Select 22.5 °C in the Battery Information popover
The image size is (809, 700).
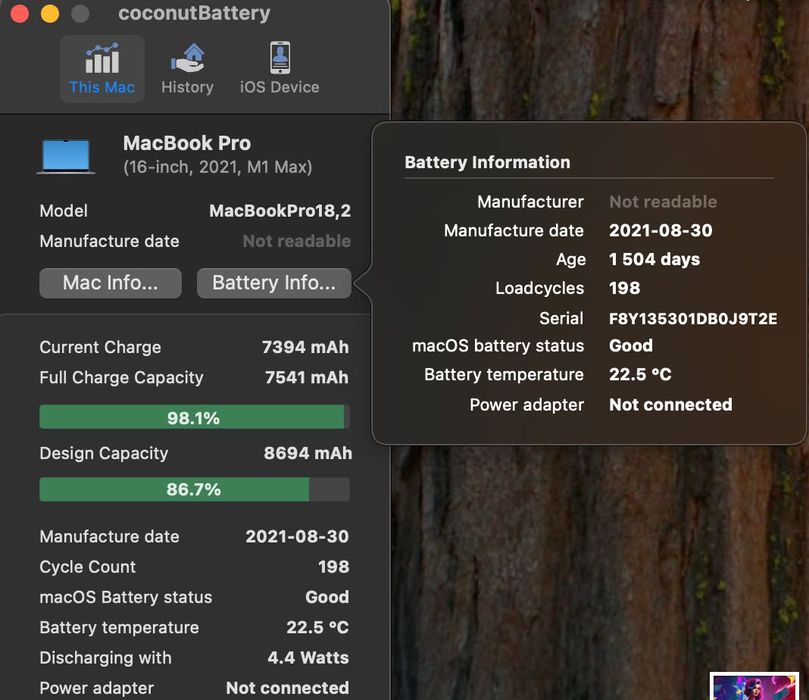coord(640,374)
